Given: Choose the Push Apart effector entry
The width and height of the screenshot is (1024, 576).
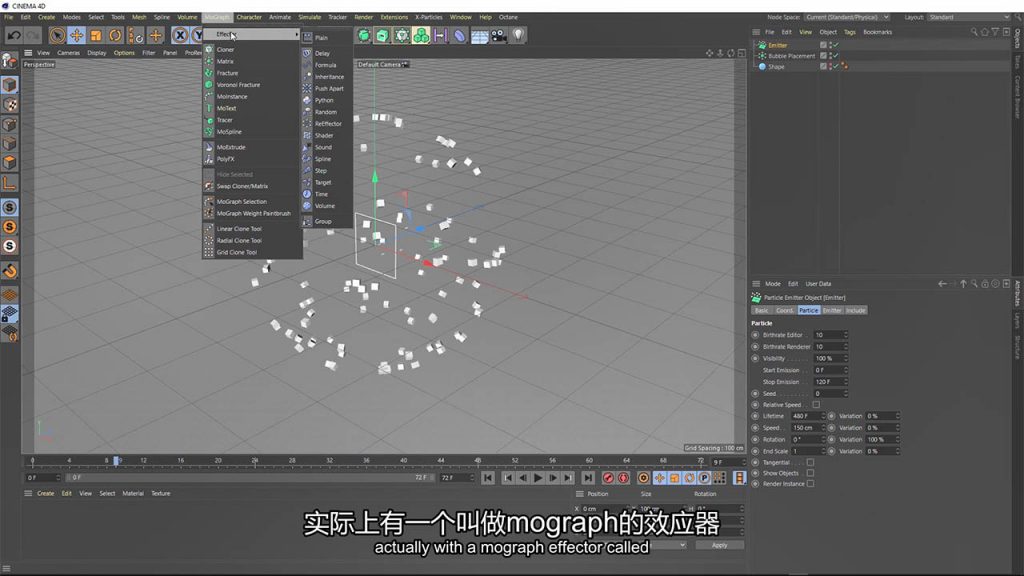Looking at the screenshot, I should [x=327, y=89].
